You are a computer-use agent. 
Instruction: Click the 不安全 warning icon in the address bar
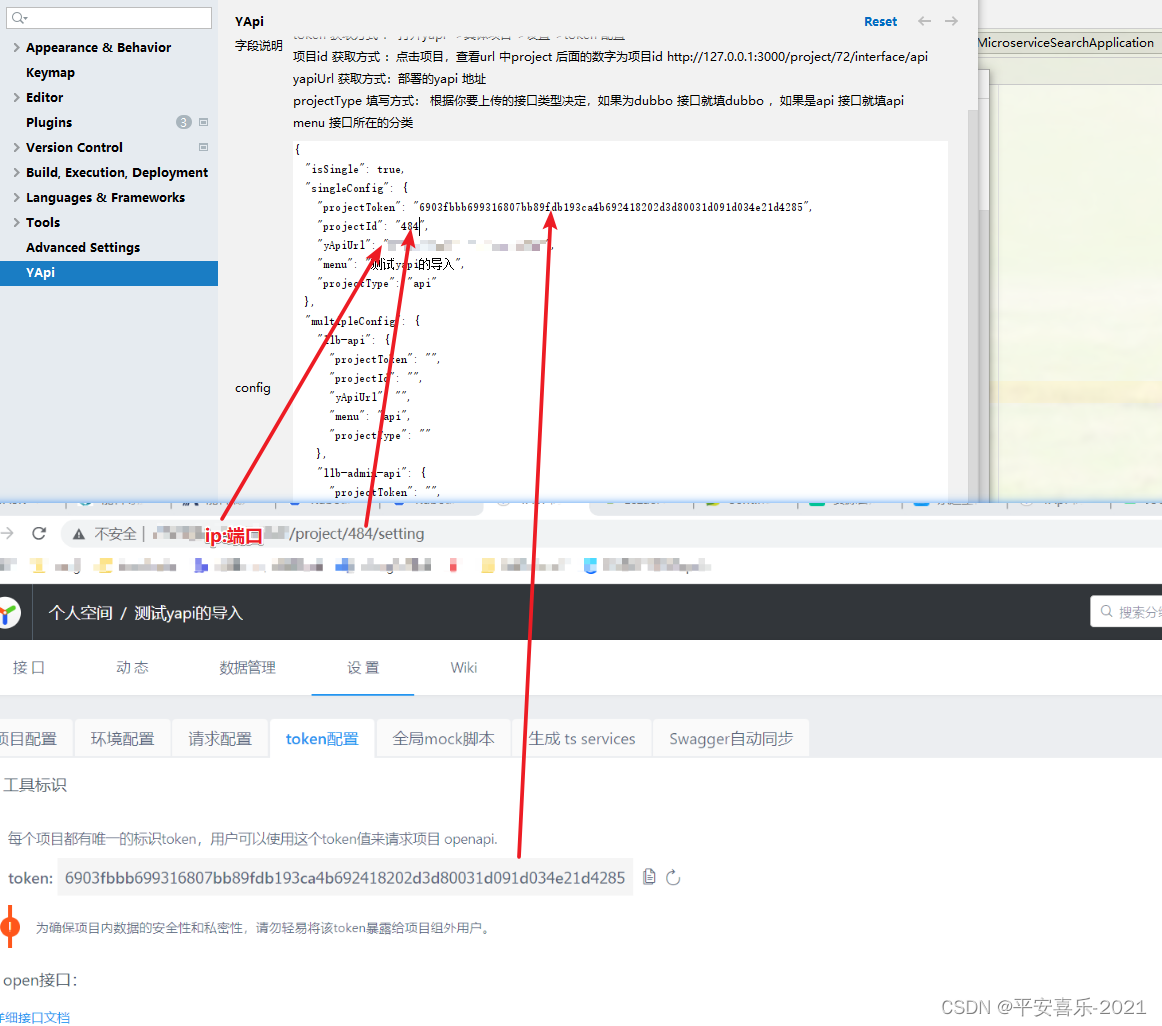76,533
